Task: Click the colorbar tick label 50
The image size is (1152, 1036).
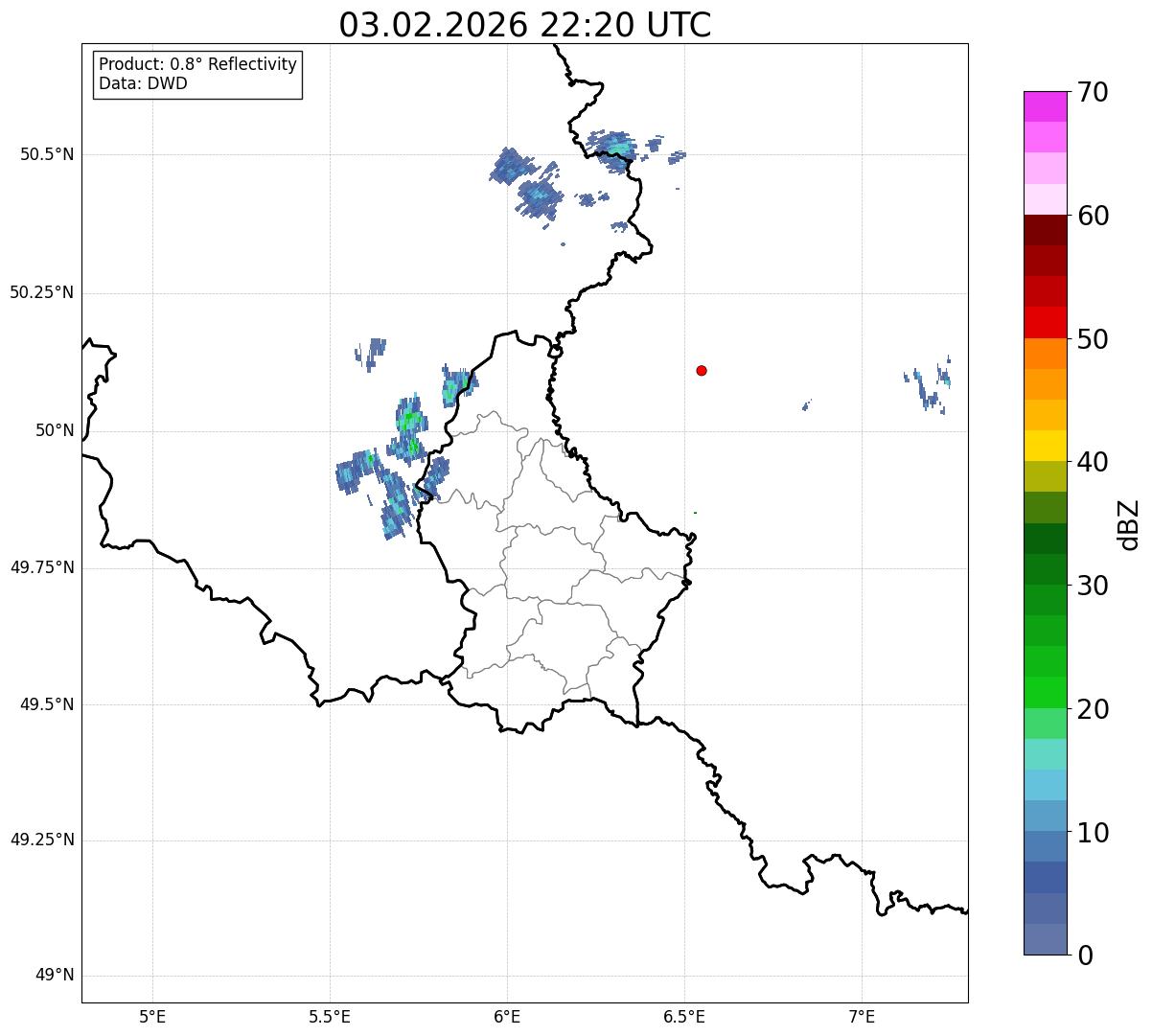Action: point(1093,339)
